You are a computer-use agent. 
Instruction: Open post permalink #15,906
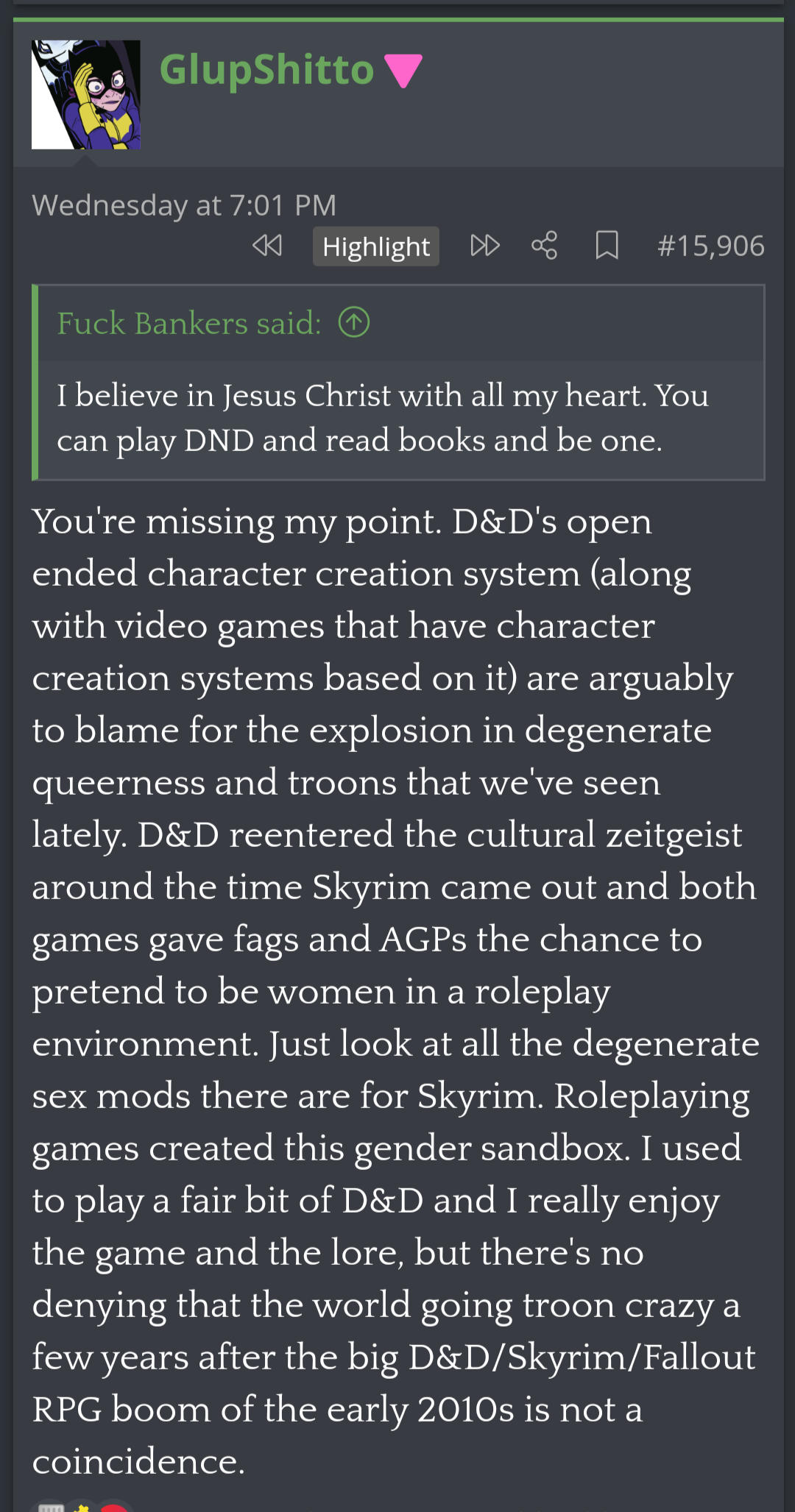711,246
